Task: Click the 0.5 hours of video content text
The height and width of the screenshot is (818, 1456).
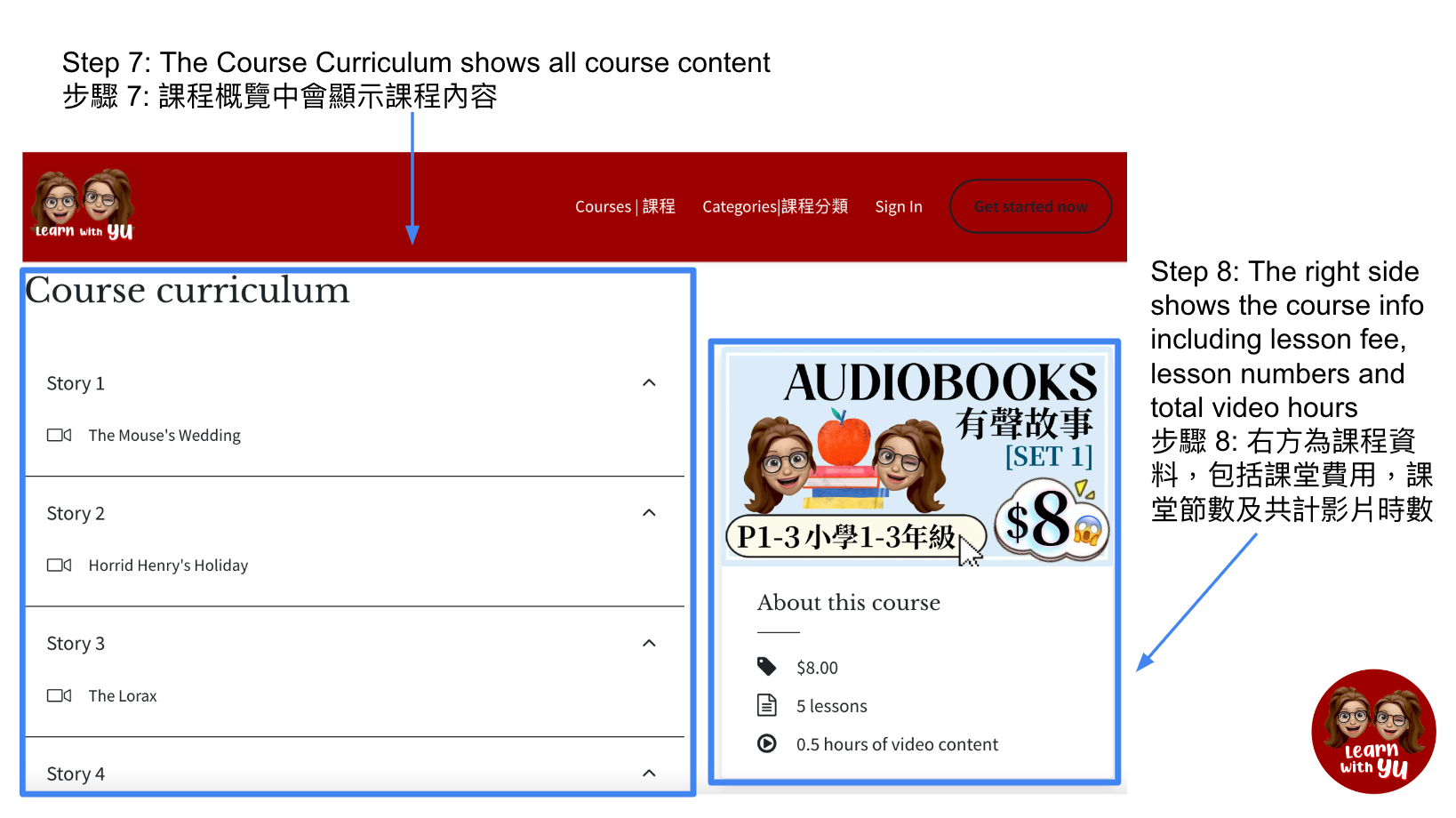Action: 897,744
